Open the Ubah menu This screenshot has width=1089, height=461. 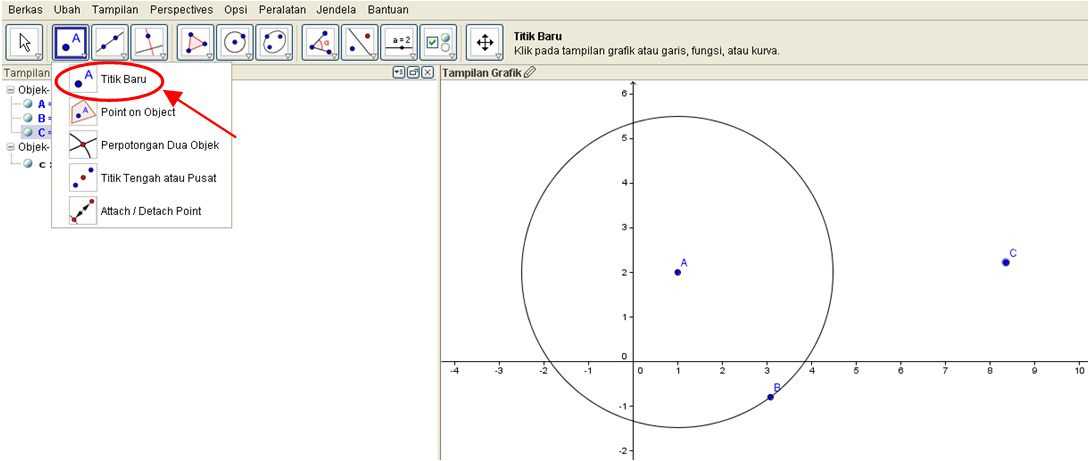(x=67, y=10)
